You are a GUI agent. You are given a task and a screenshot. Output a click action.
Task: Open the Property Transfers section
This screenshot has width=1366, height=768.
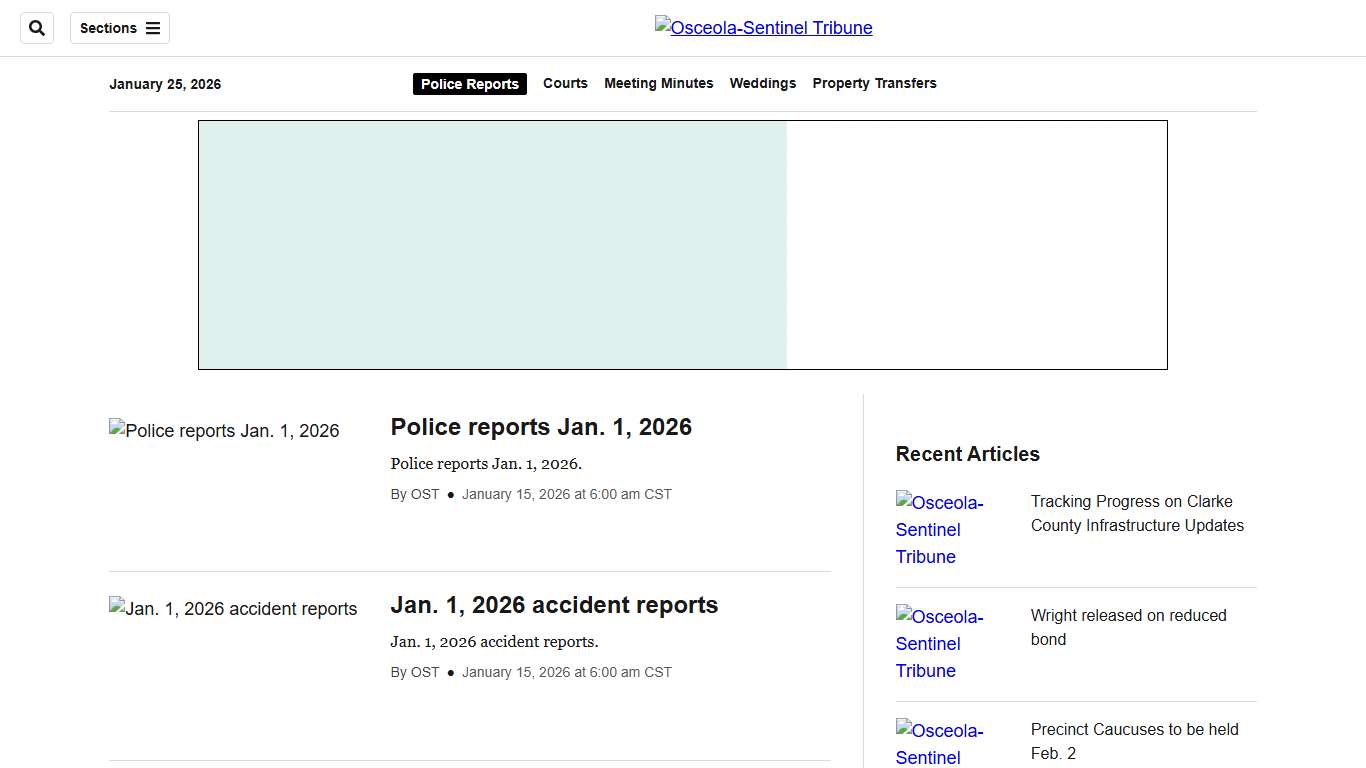point(874,83)
